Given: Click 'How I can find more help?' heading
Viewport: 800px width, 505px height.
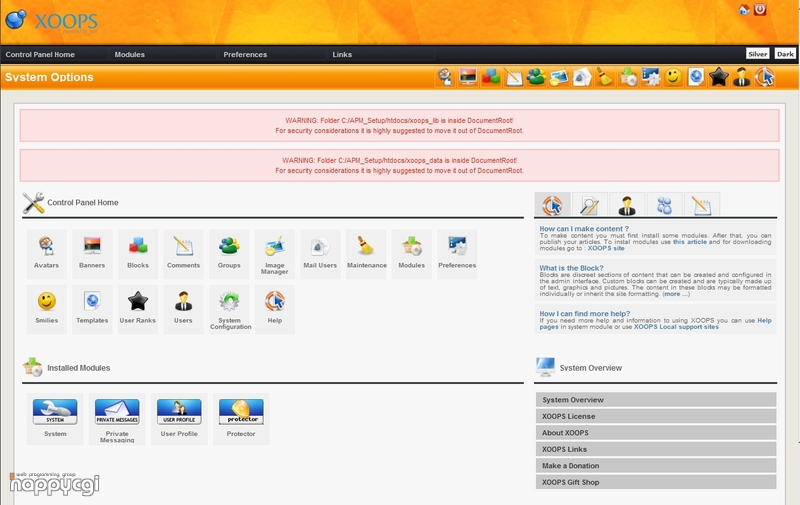Looking at the screenshot, I should pos(585,314).
